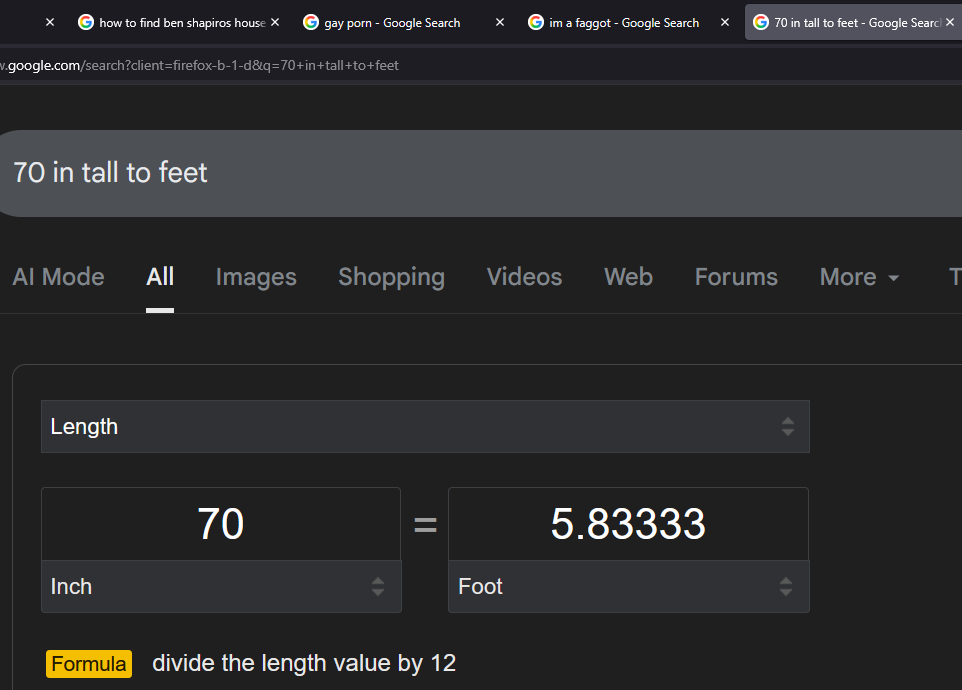Click the input value field showing 70
The height and width of the screenshot is (690, 962).
coord(221,524)
